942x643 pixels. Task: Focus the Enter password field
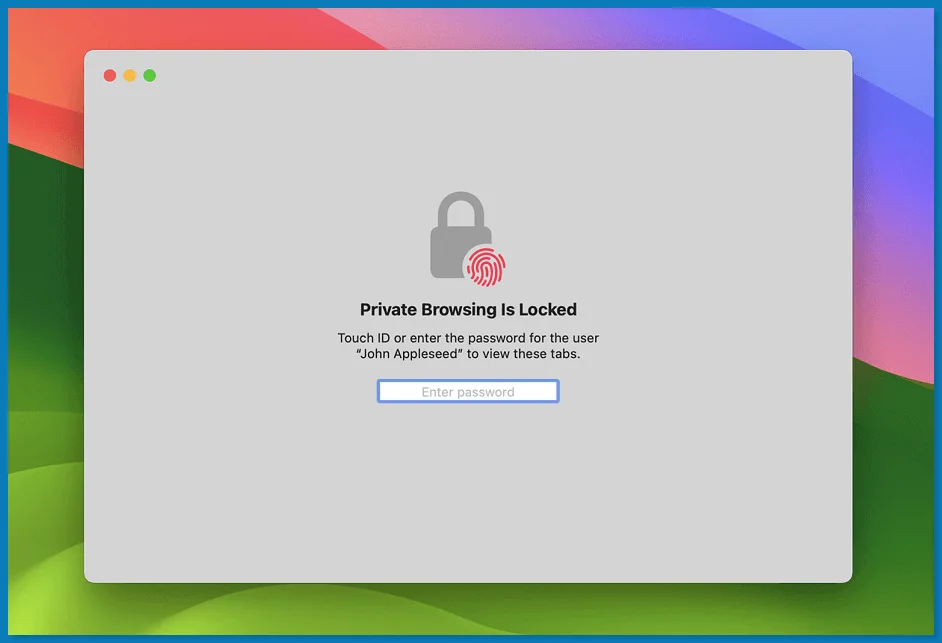click(x=468, y=392)
